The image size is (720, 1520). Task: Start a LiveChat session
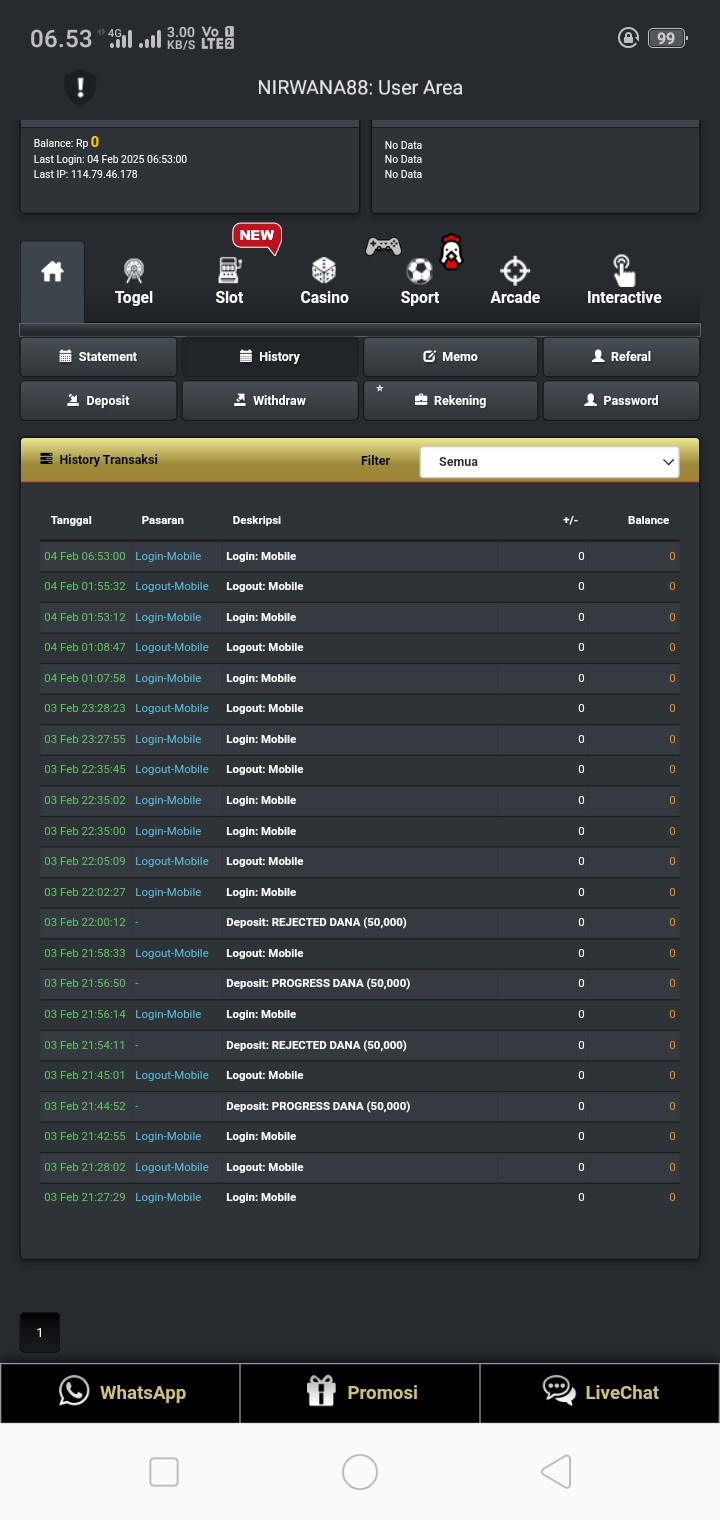(600, 1392)
